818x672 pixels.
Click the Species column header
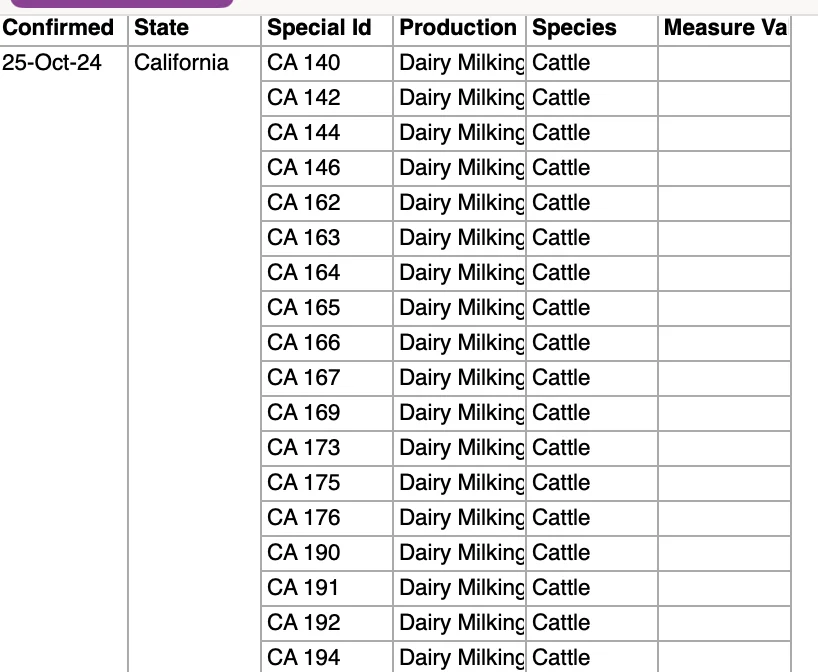tap(592, 28)
